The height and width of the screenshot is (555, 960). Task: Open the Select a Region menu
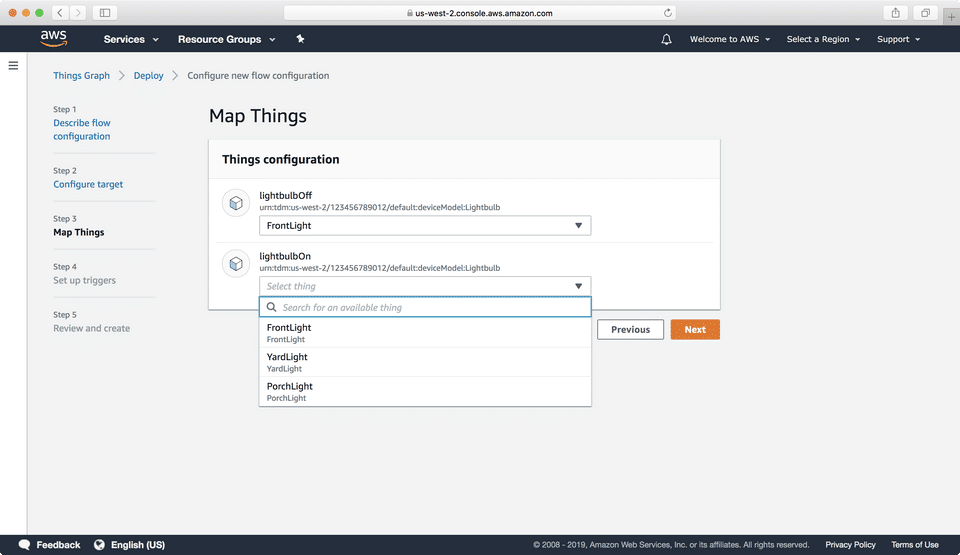823,39
